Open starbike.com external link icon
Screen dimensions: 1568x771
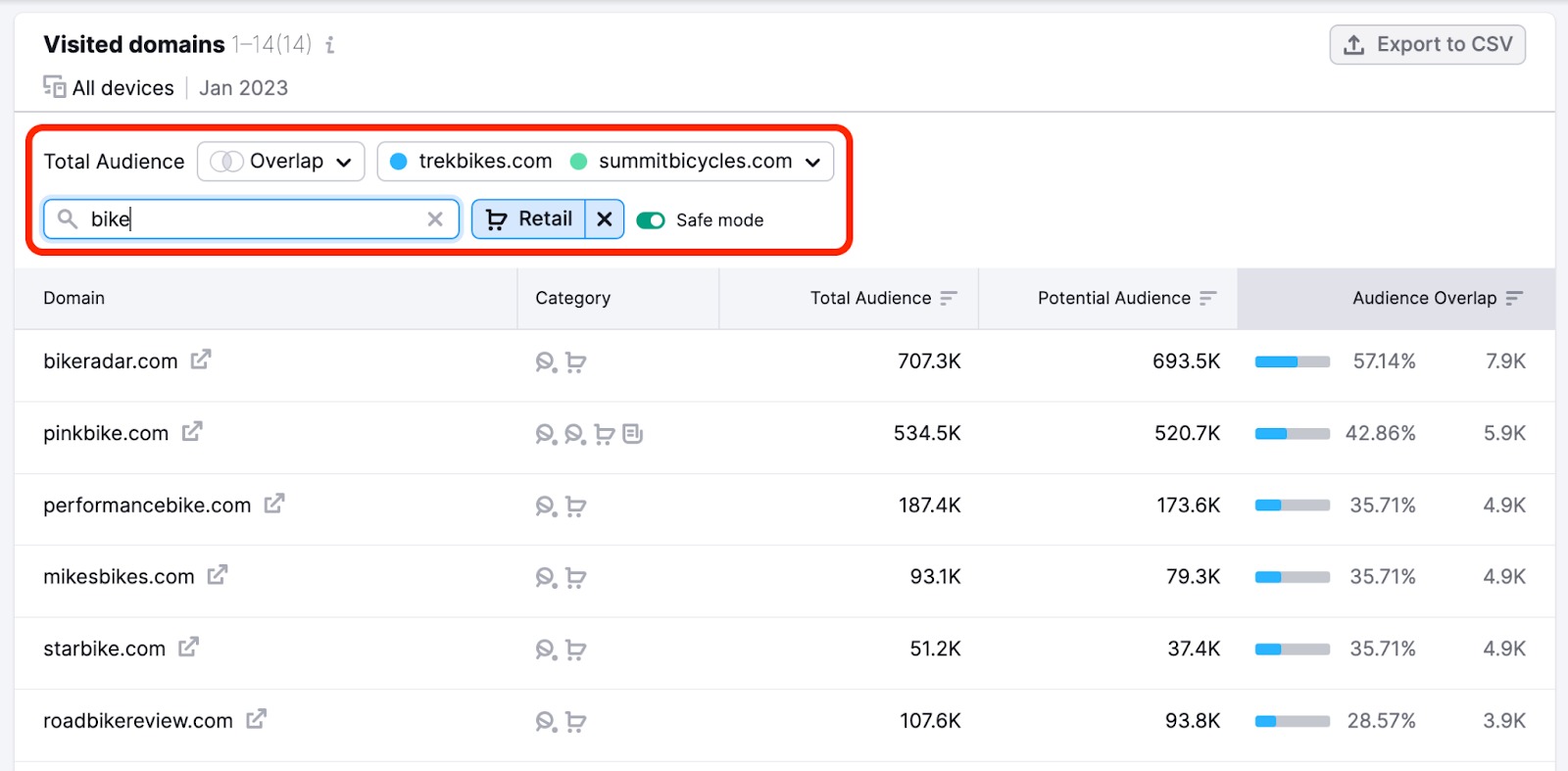tap(189, 647)
